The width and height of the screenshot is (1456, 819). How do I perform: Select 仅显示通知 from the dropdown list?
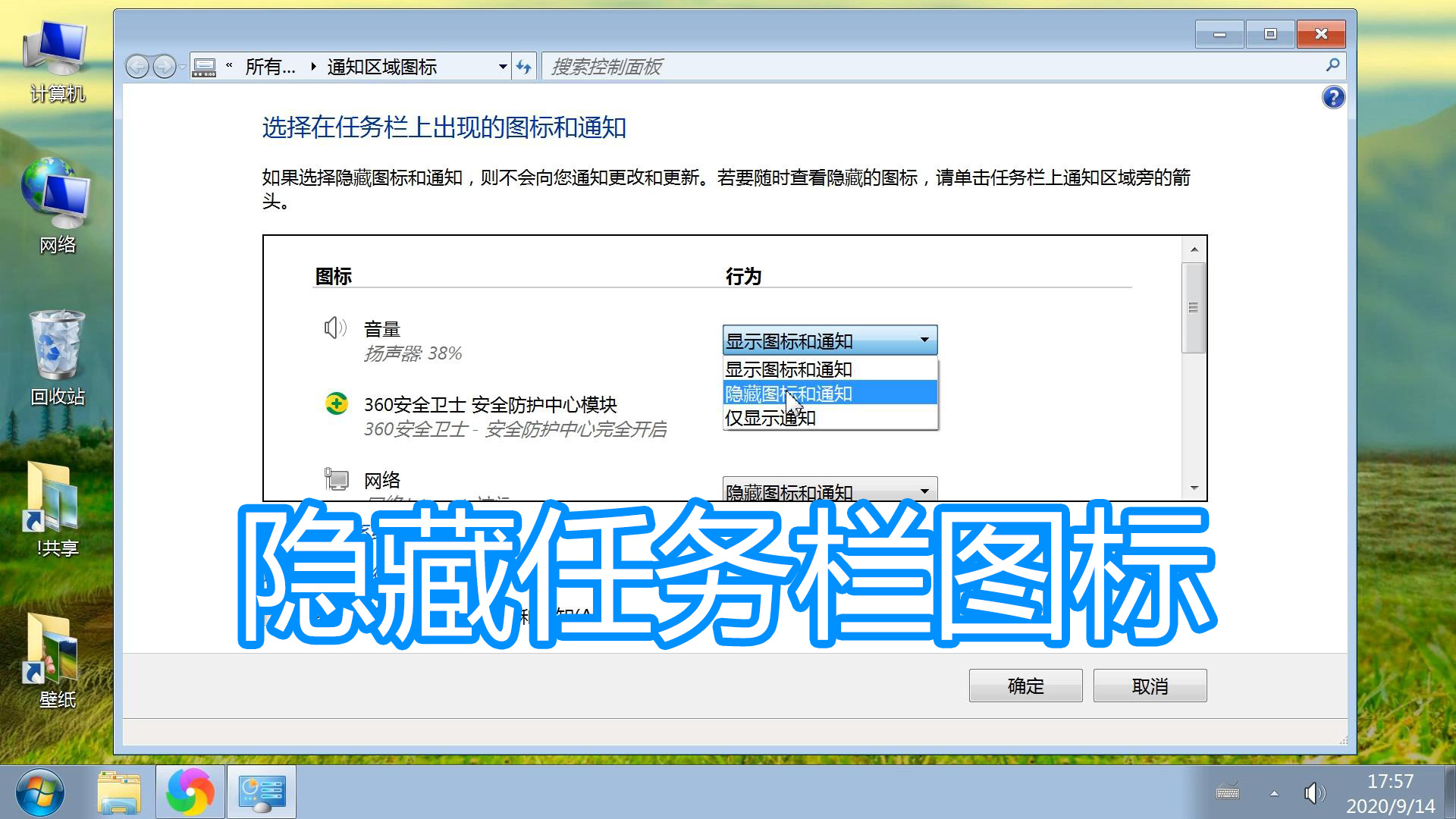click(x=770, y=417)
